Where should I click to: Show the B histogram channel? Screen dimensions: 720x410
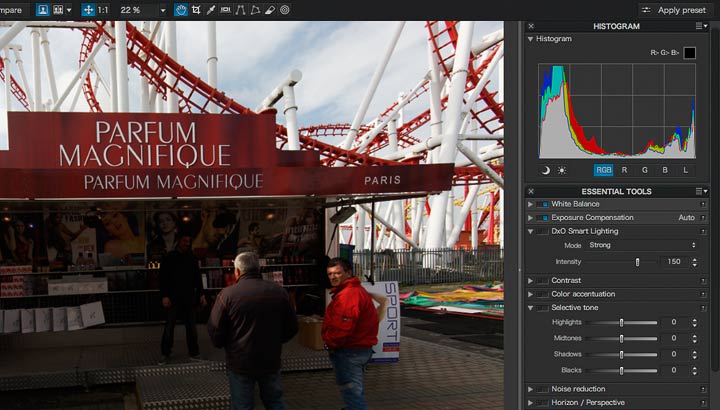tap(665, 170)
